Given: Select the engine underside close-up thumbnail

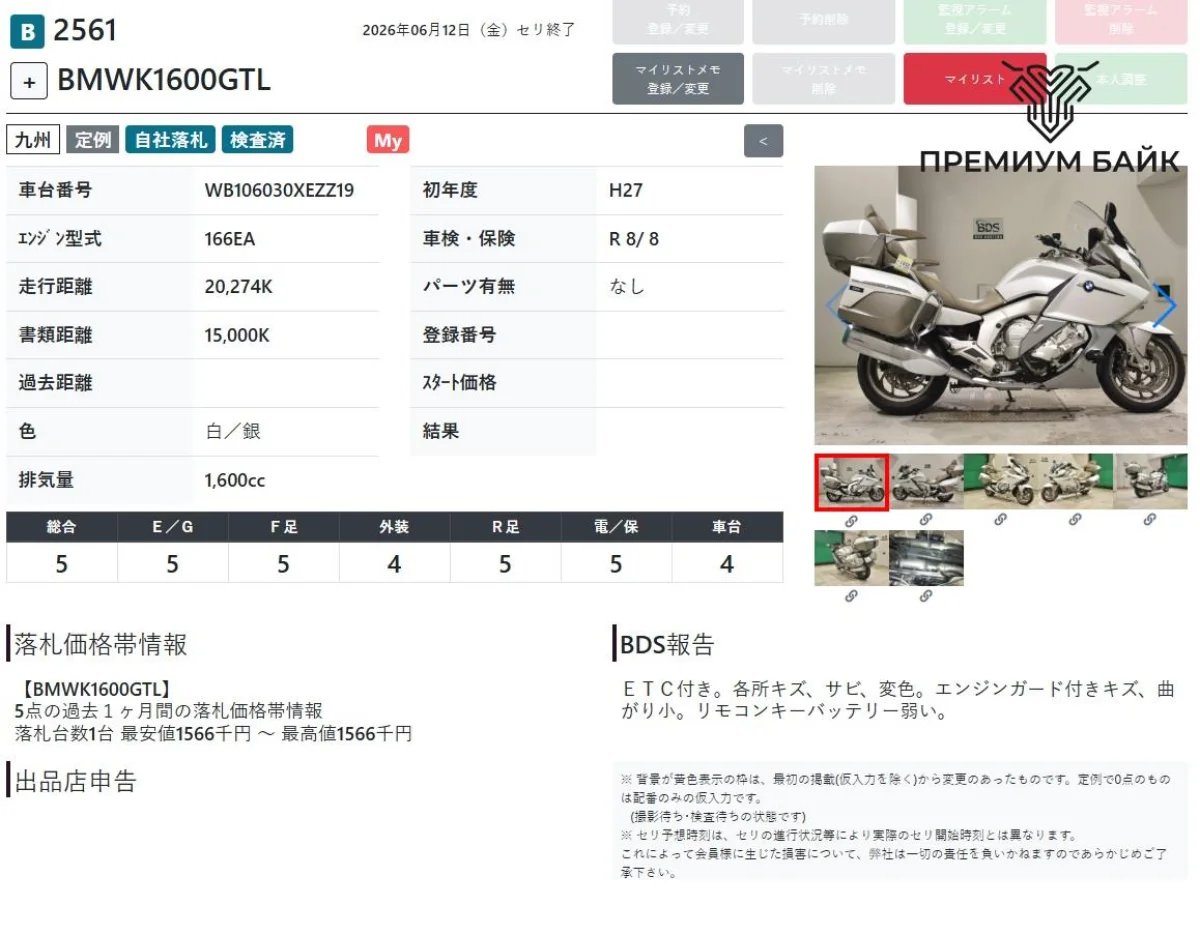Looking at the screenshot, I should tap(926, 558).
